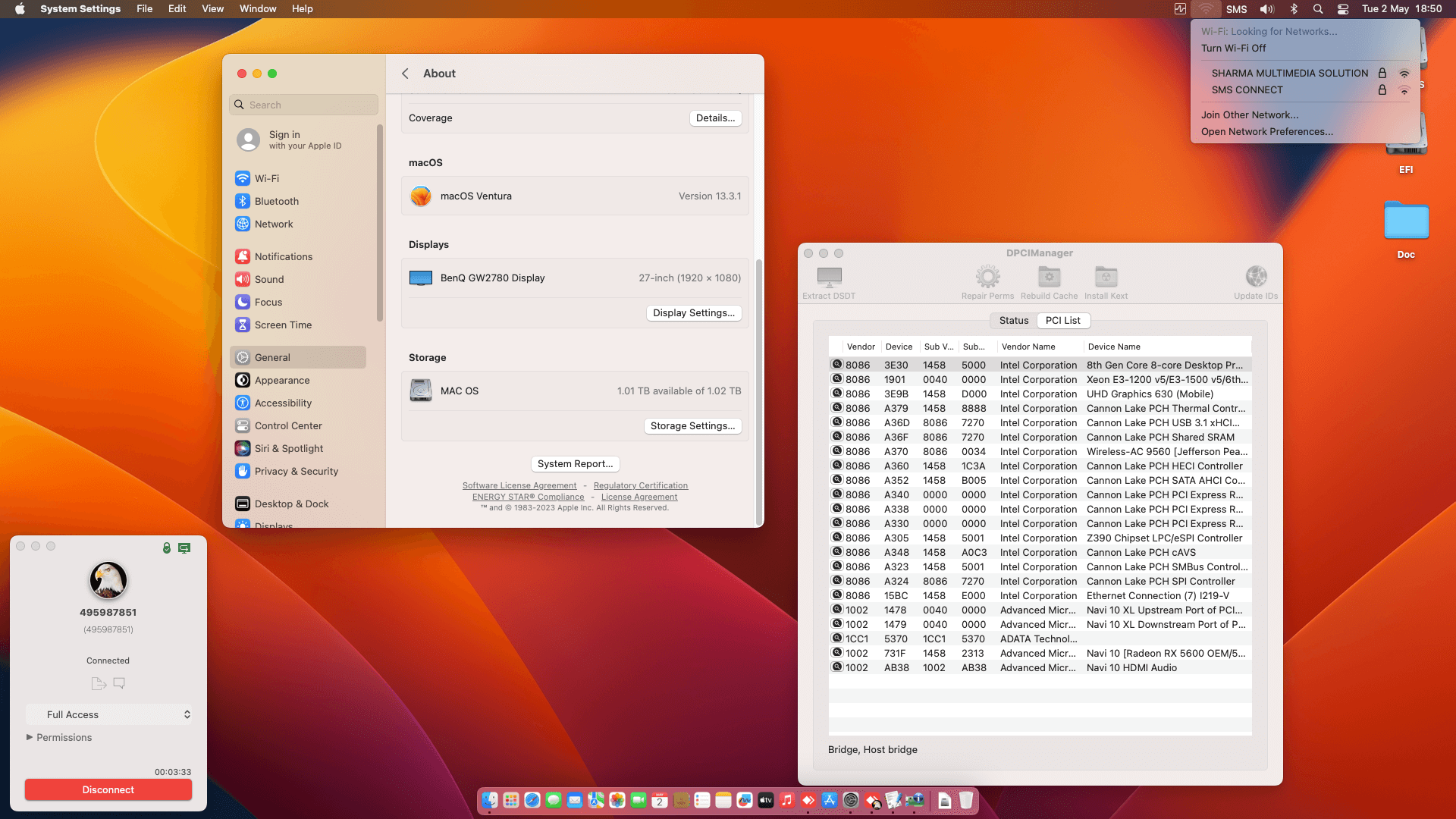
Task: Open the Full Access profile dropdown
Action: [x=108, y=714]
